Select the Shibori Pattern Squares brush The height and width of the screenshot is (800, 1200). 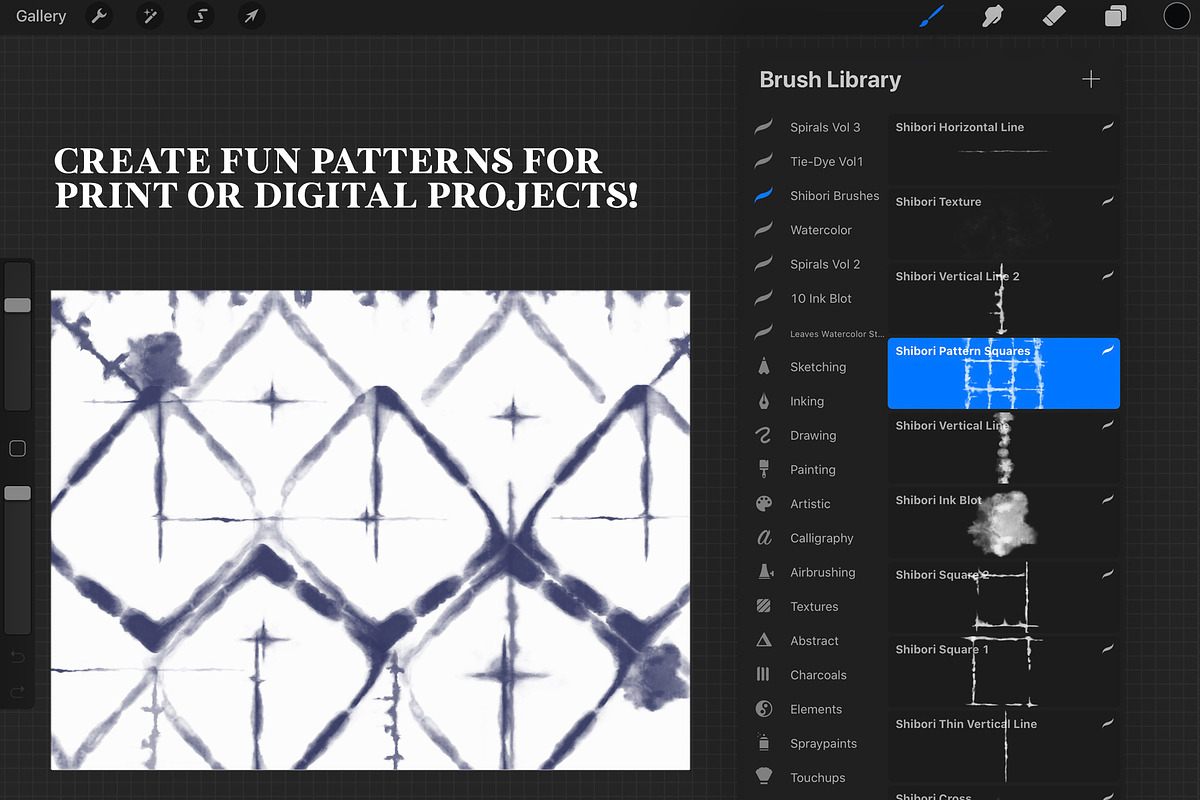tap(1004, 373)
